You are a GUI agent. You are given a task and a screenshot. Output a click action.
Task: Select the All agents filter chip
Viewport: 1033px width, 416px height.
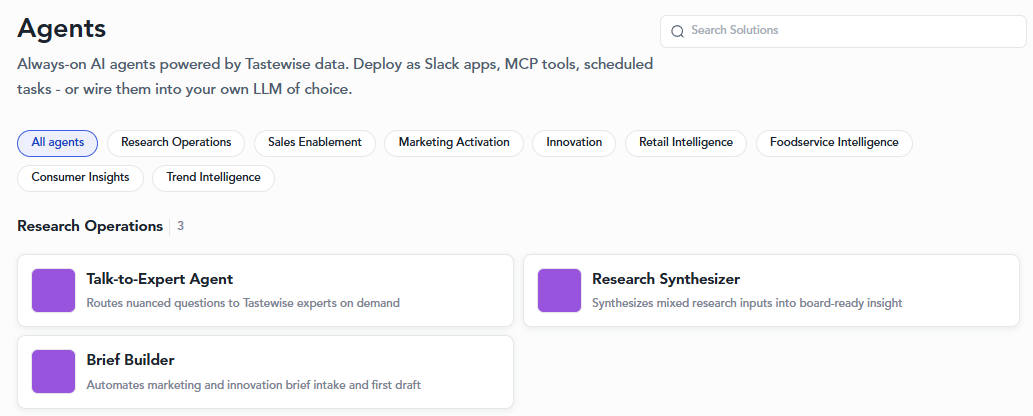pyautogui.click(x=57, y=143)
